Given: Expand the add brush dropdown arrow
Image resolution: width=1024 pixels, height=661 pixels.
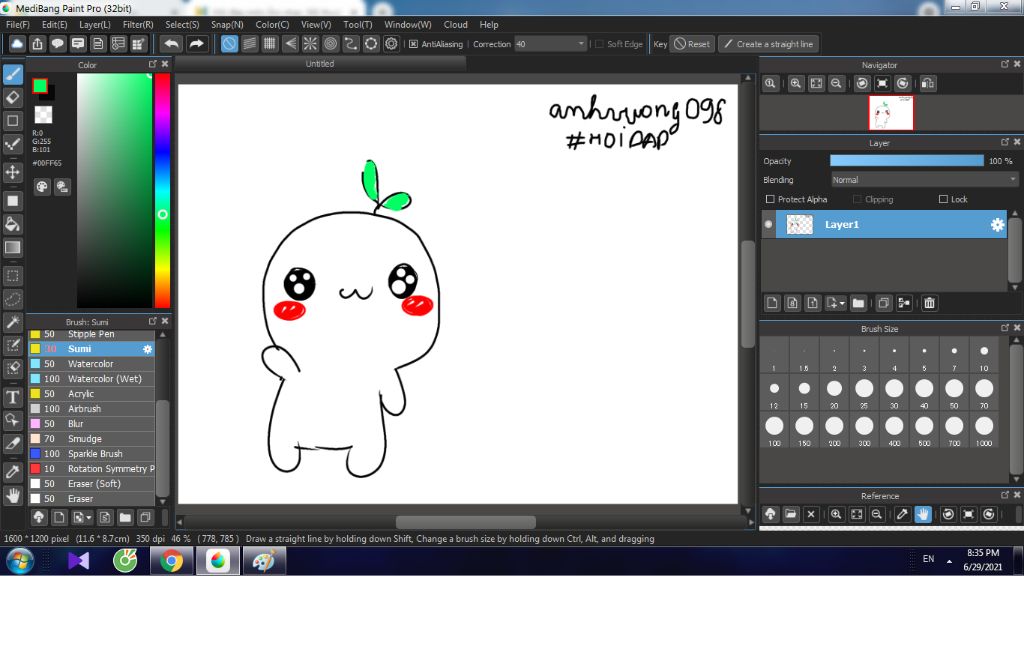Looking at the screenshot, I should pyautogui.click(x=89, y=518).
